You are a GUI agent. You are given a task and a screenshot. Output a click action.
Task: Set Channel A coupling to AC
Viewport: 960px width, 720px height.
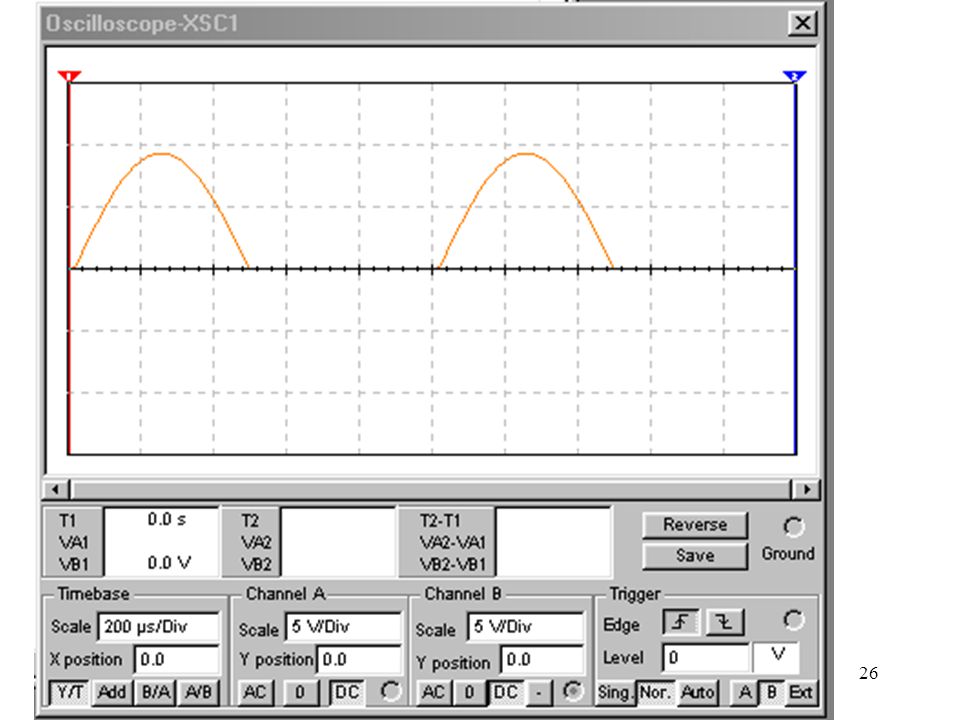pyautogui.click(x=255, y=692)
